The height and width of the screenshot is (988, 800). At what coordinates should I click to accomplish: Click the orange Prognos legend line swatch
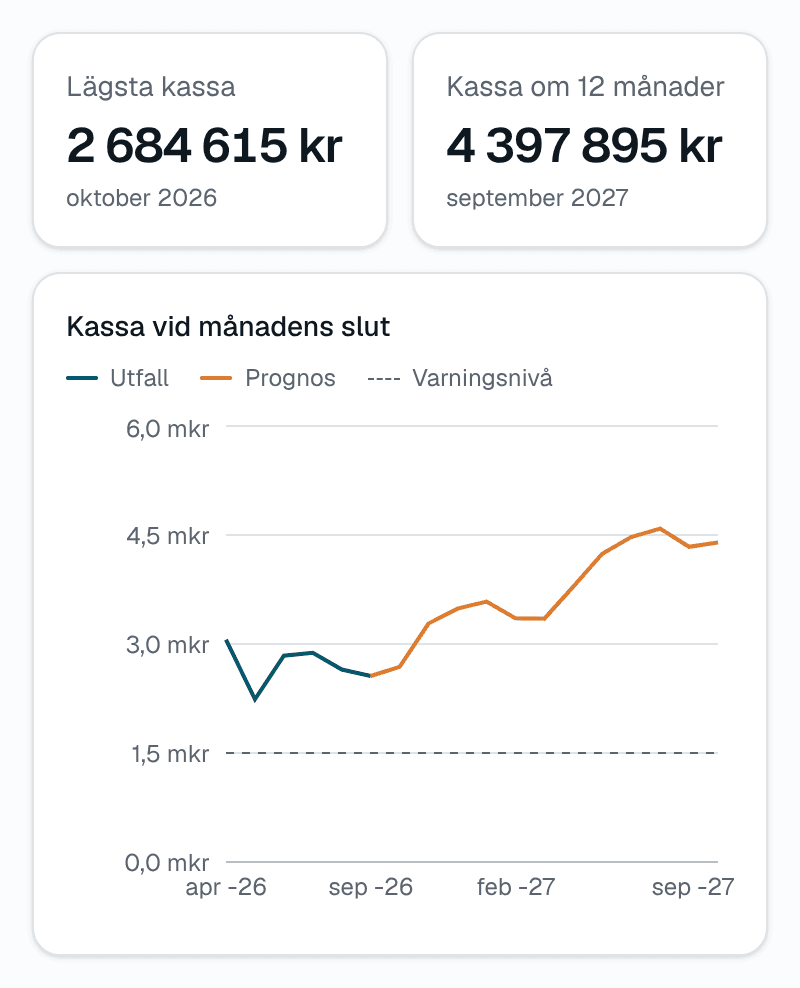(x=216, y=378)
